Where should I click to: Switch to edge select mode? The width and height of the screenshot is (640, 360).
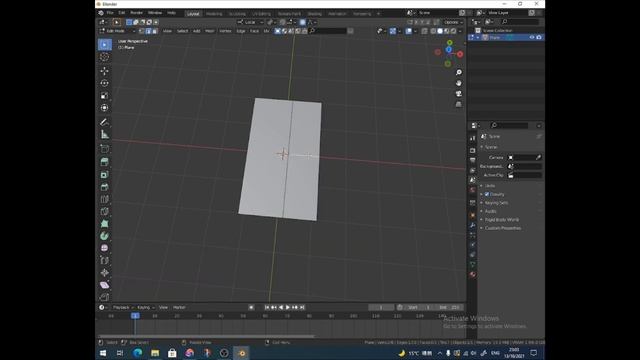[148, 31]
